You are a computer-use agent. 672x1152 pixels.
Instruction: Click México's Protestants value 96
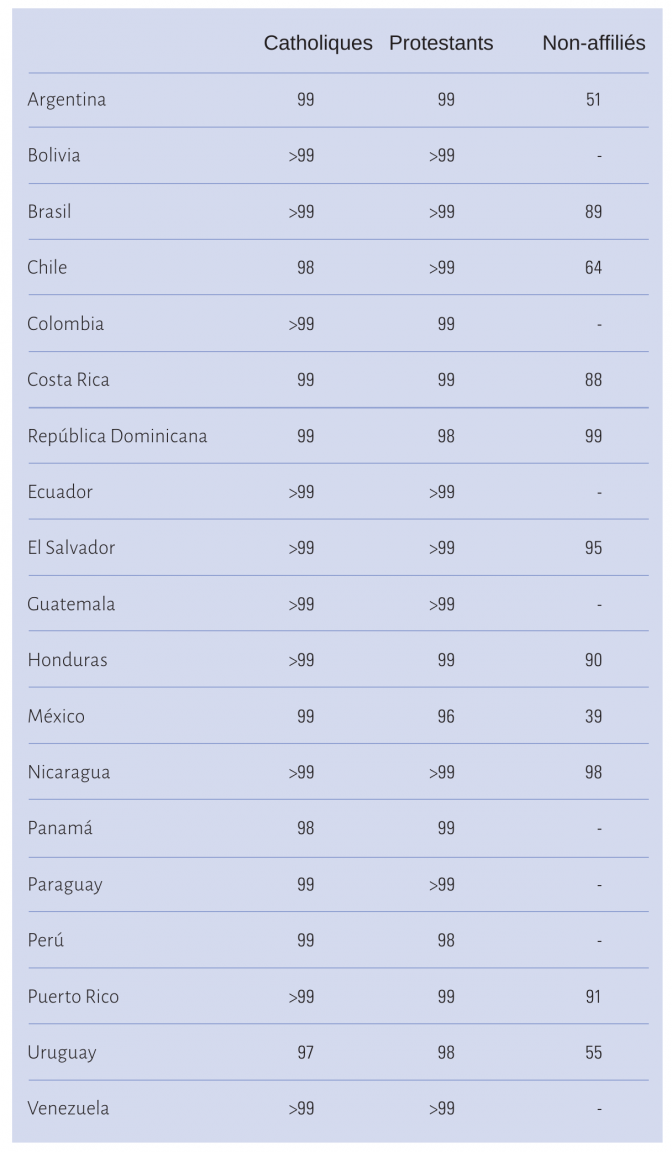click(x=446, y=716)
